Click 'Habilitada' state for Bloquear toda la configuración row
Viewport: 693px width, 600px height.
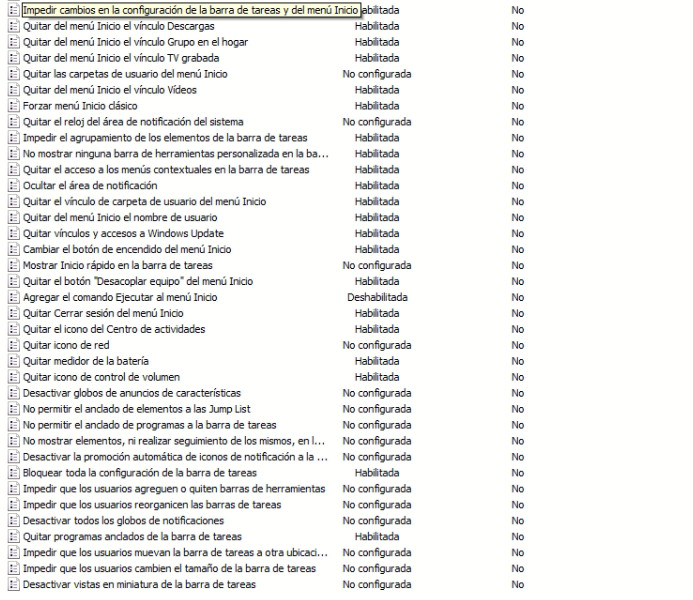coord(377,473)
